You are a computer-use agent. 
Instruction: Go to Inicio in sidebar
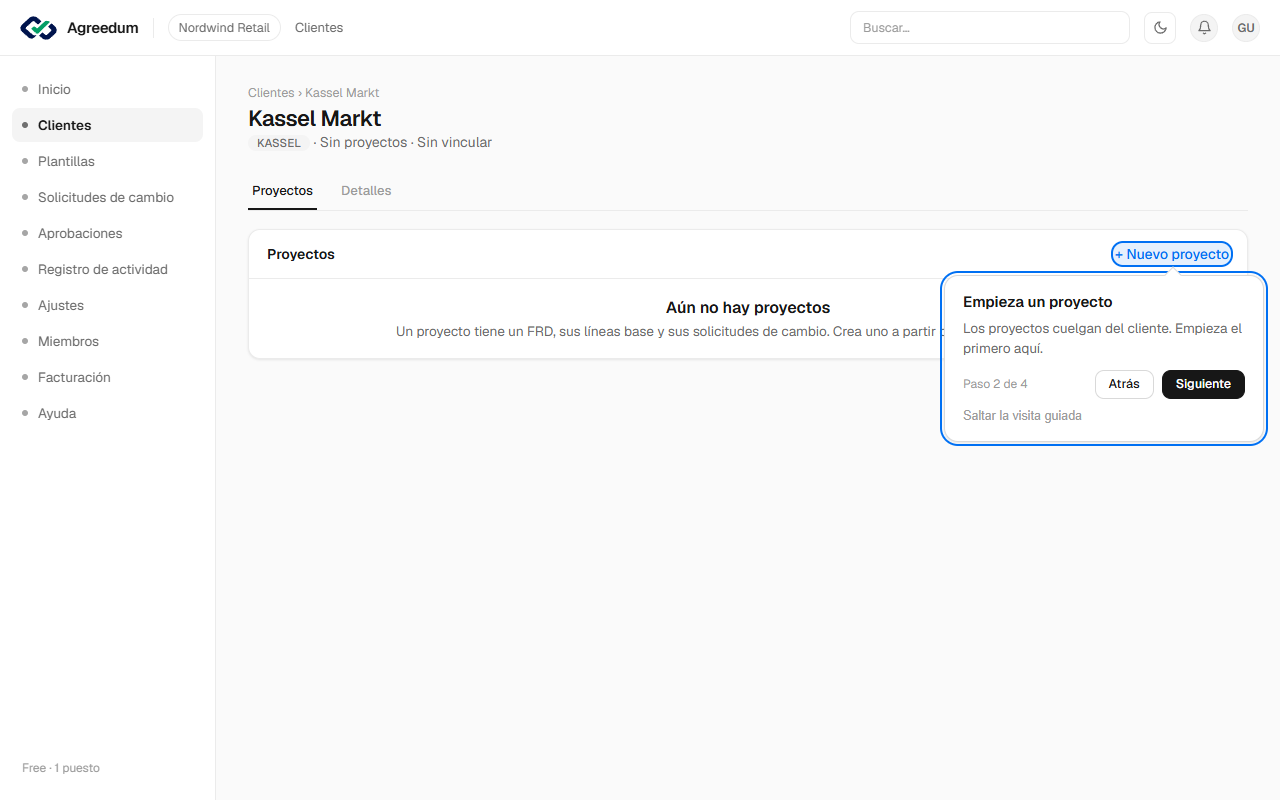point(107,89)
